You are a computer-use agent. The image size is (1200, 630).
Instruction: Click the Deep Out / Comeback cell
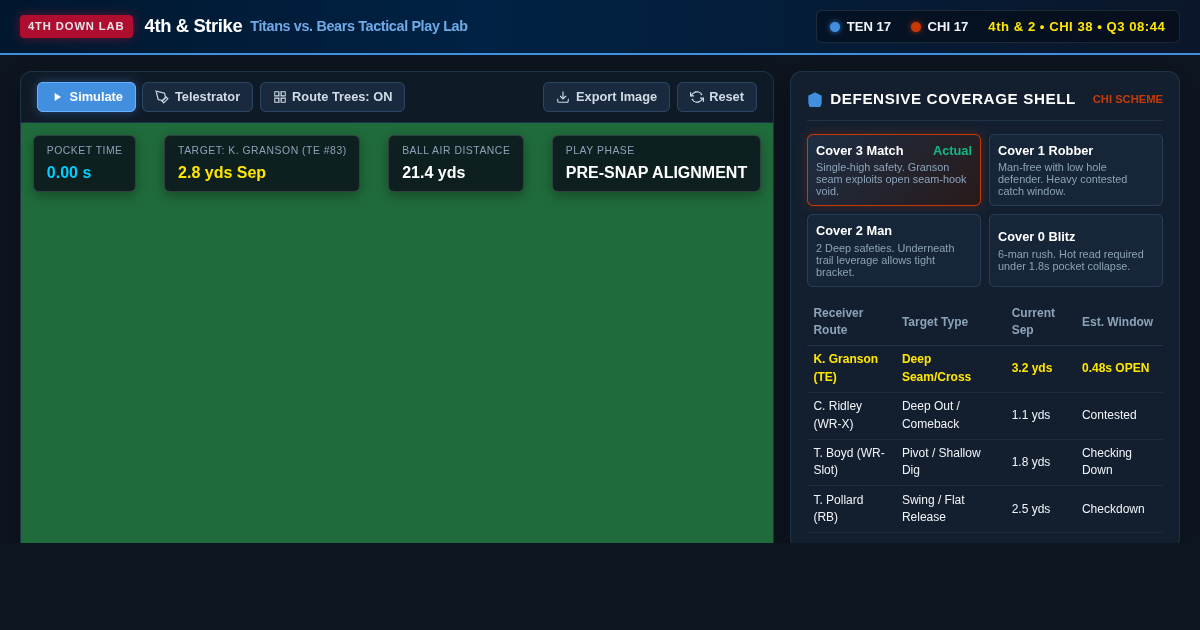coord(931,415)
